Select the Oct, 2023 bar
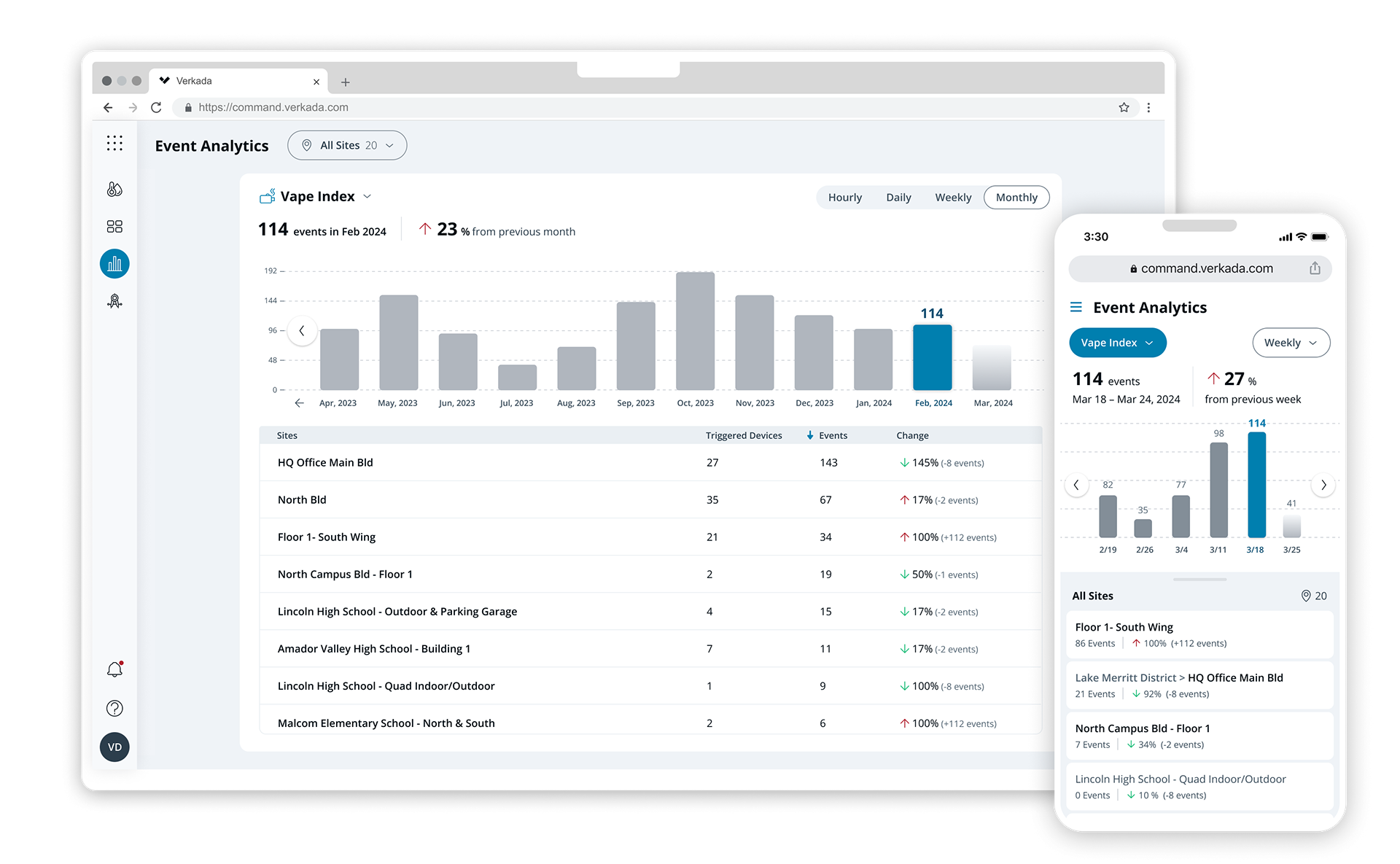The image size is (1400, 864). click(696, 331)
